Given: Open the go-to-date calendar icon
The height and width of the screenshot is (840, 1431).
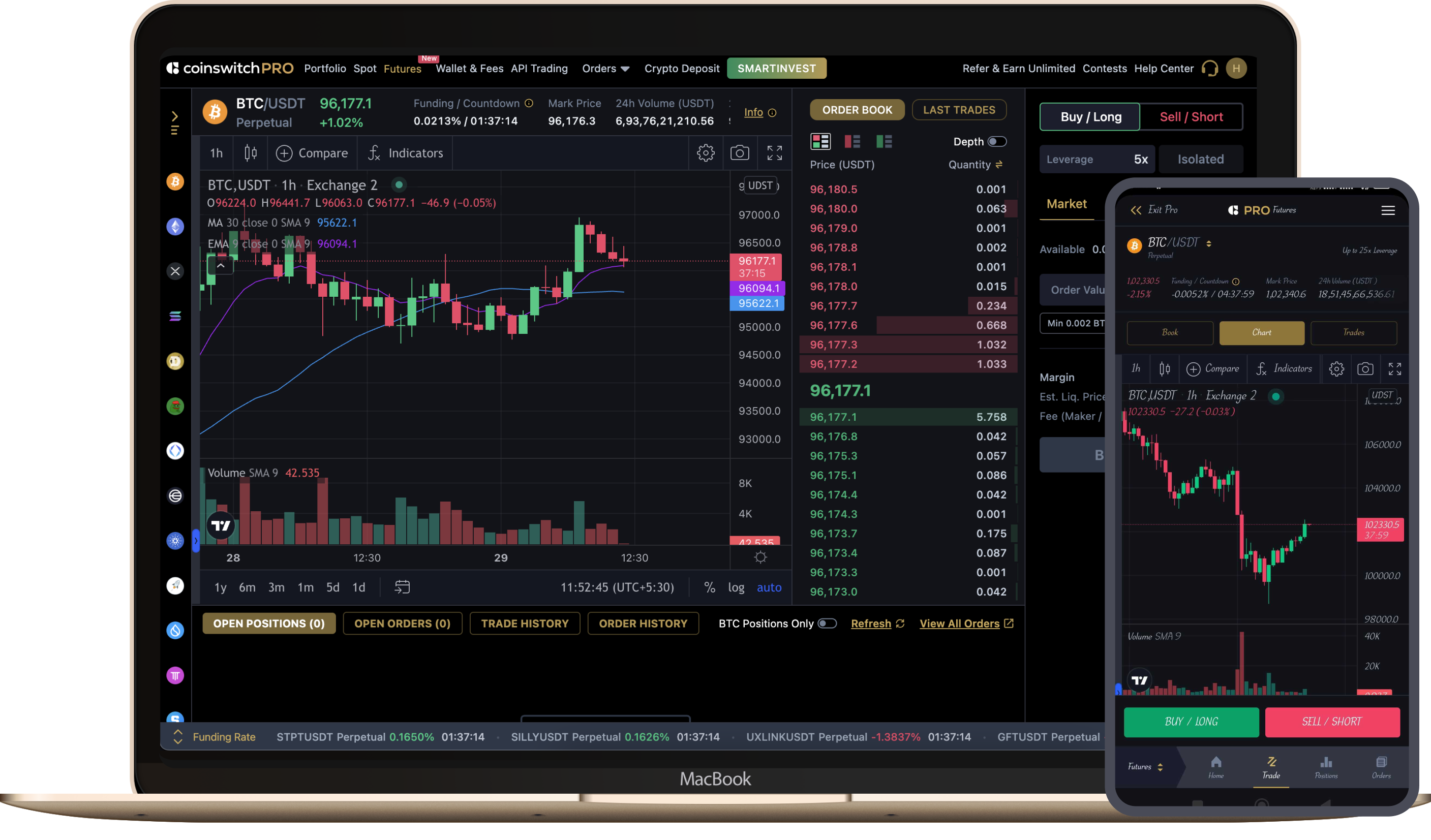Looking at the screenshot, I should coord(402,587).
